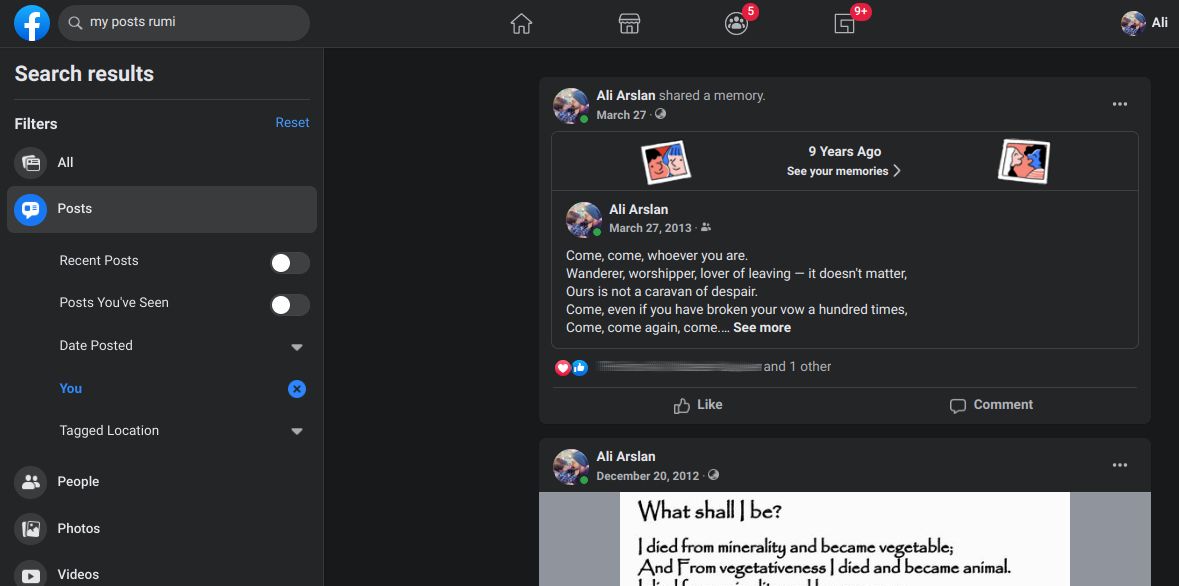This screenshot has width=1179, height=586.
Task: Open the options menu on Ali Arslan's memory post
Action: pyautogui.click(x=1120, y=103)
